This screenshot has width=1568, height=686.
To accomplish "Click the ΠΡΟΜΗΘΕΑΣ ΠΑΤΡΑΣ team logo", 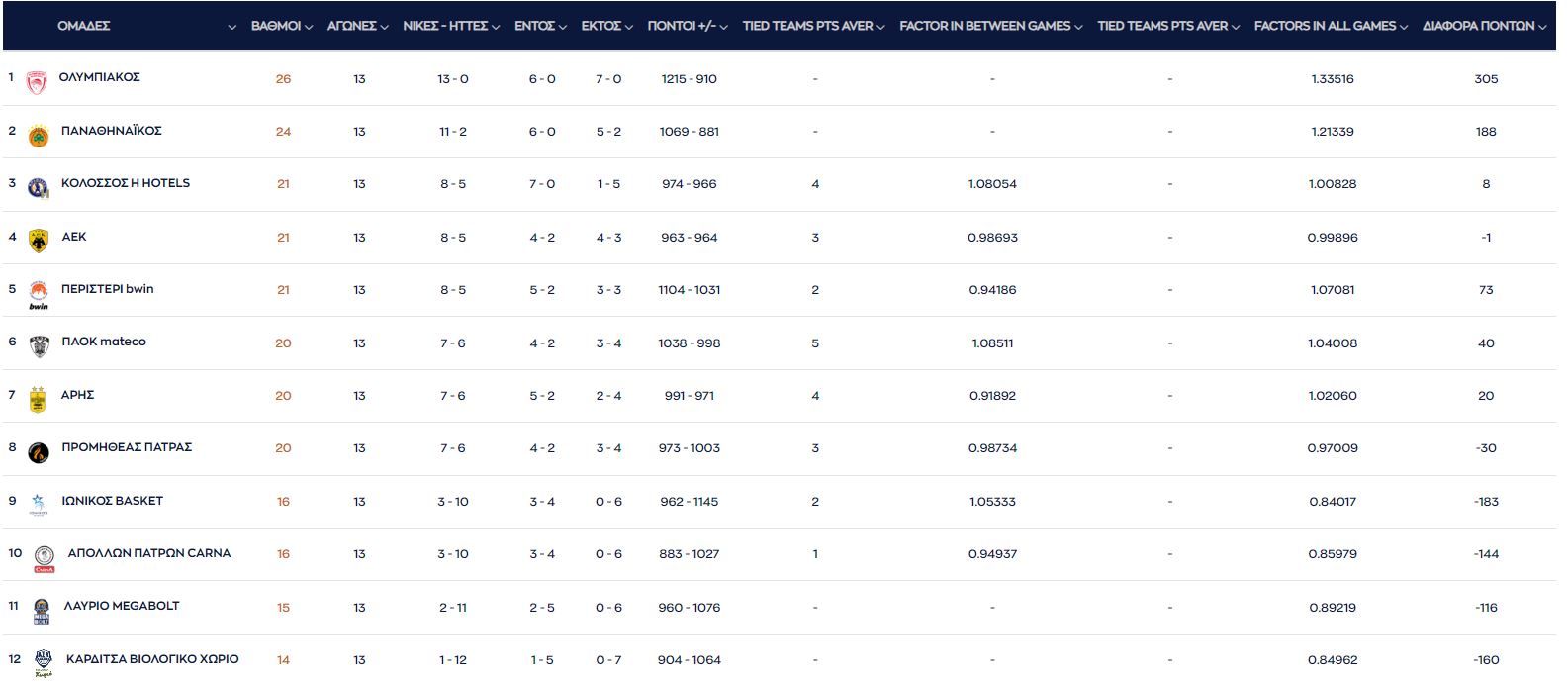I will tap(39, 452).
